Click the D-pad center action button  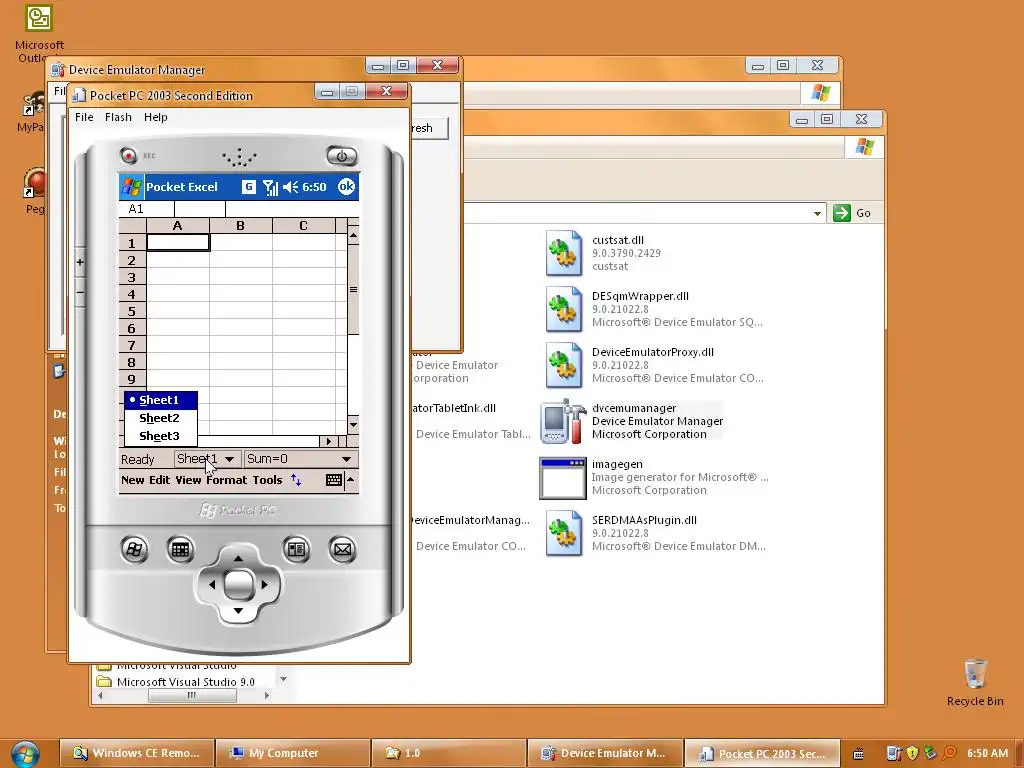[238, 584]
